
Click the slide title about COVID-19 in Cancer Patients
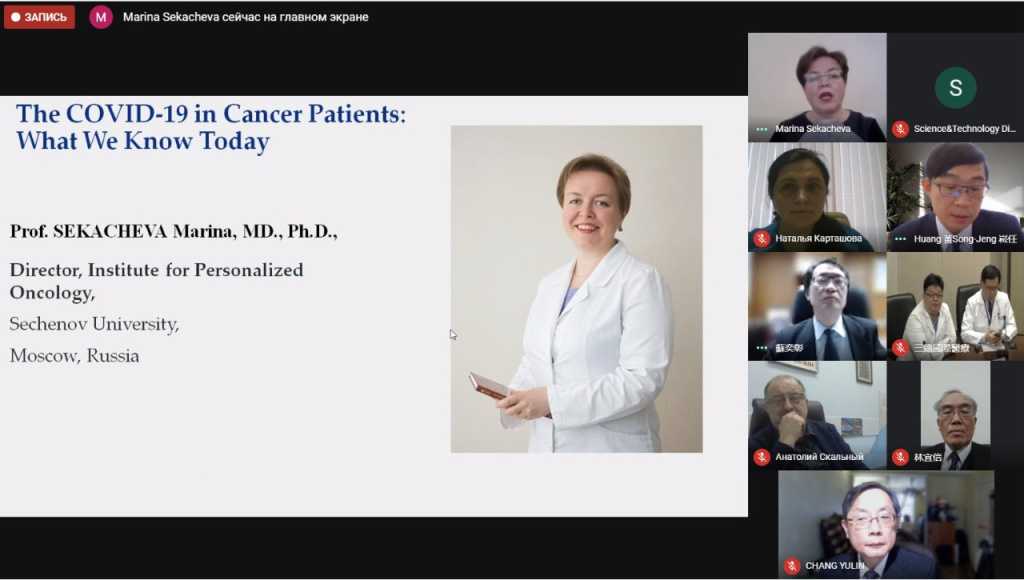[210, 127]
